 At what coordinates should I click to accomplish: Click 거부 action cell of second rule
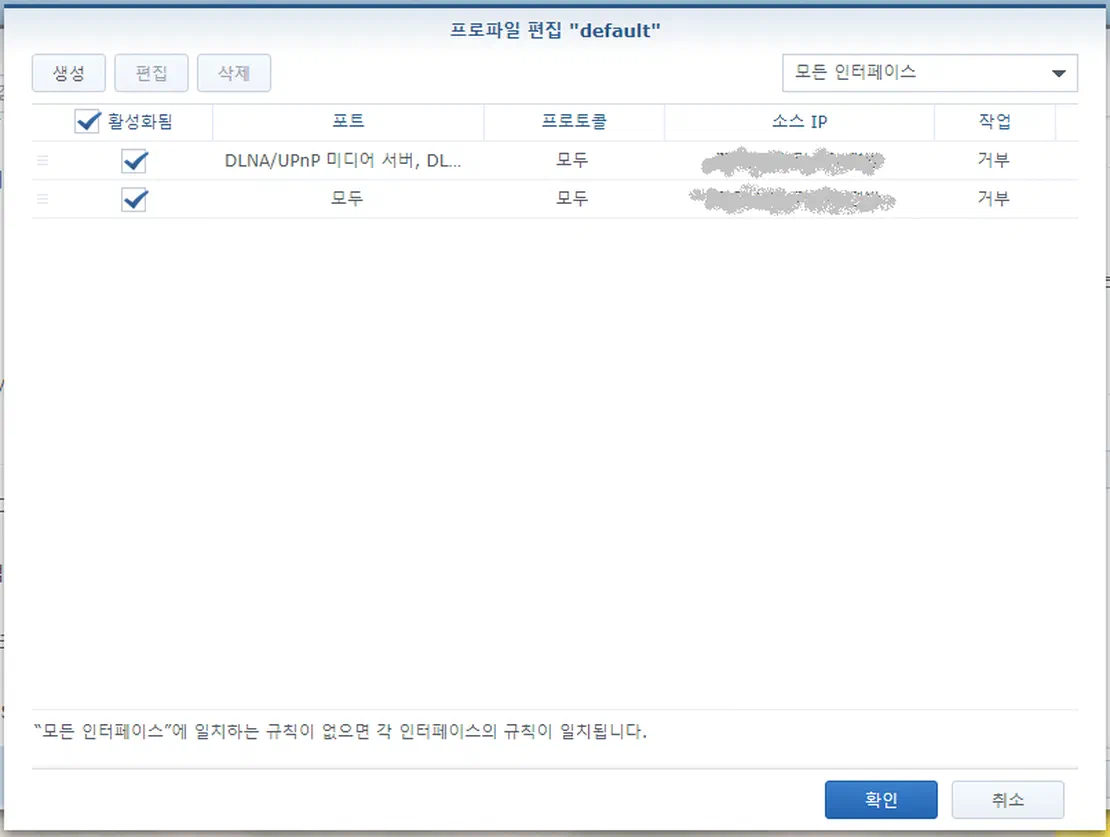(994, 198)
